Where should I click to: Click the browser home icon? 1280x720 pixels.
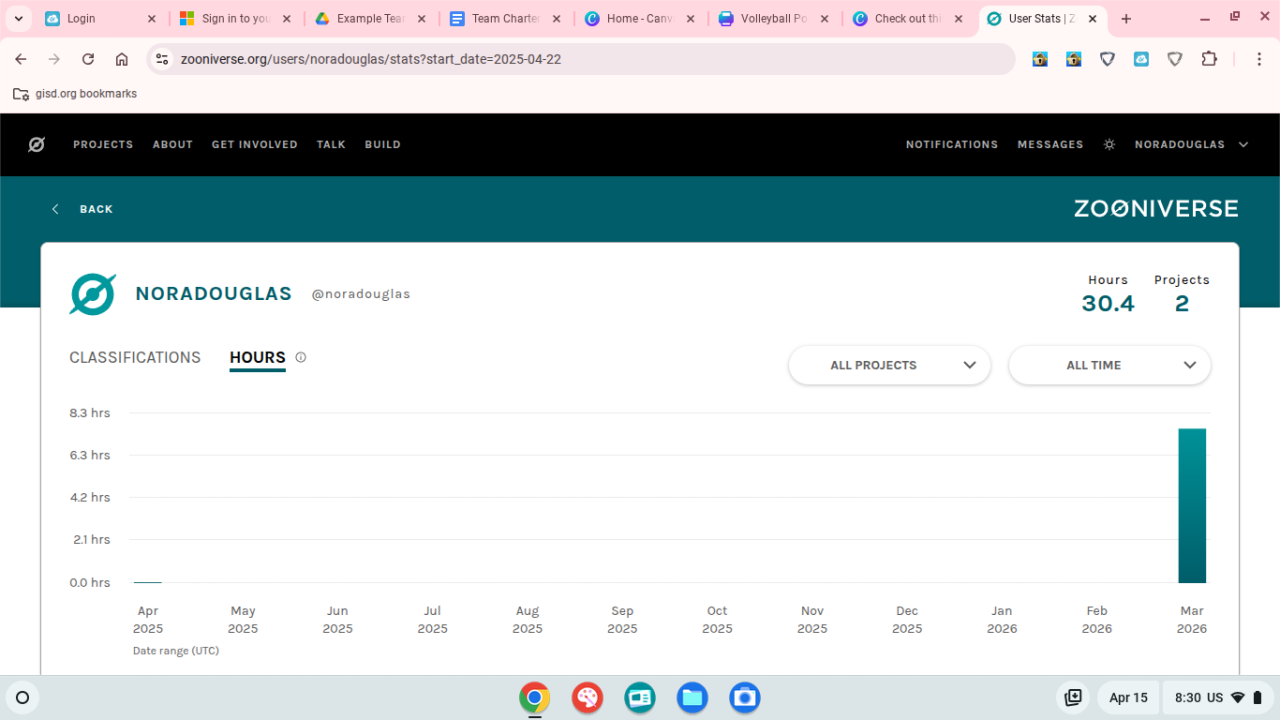click(x=122, y=59)
